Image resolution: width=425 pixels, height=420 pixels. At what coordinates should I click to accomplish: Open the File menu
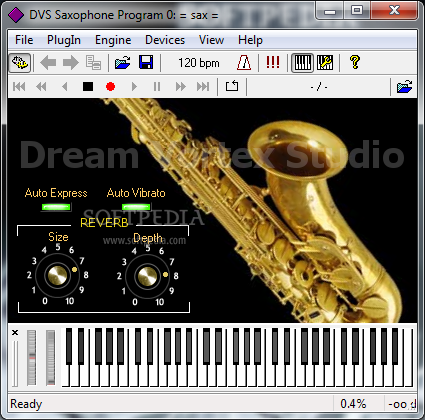click(24, 40)
